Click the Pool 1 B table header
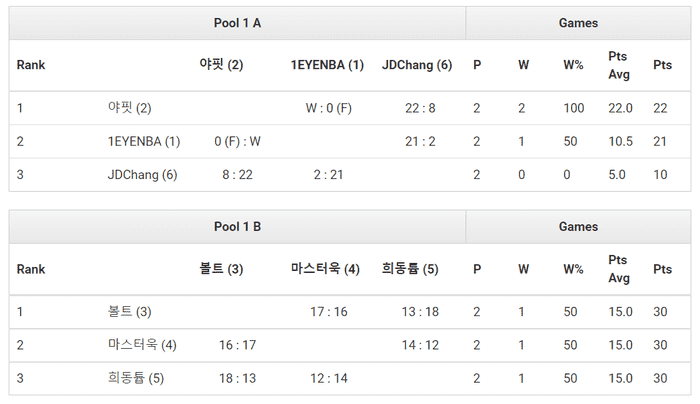700x404 pixels. point(238,227)
